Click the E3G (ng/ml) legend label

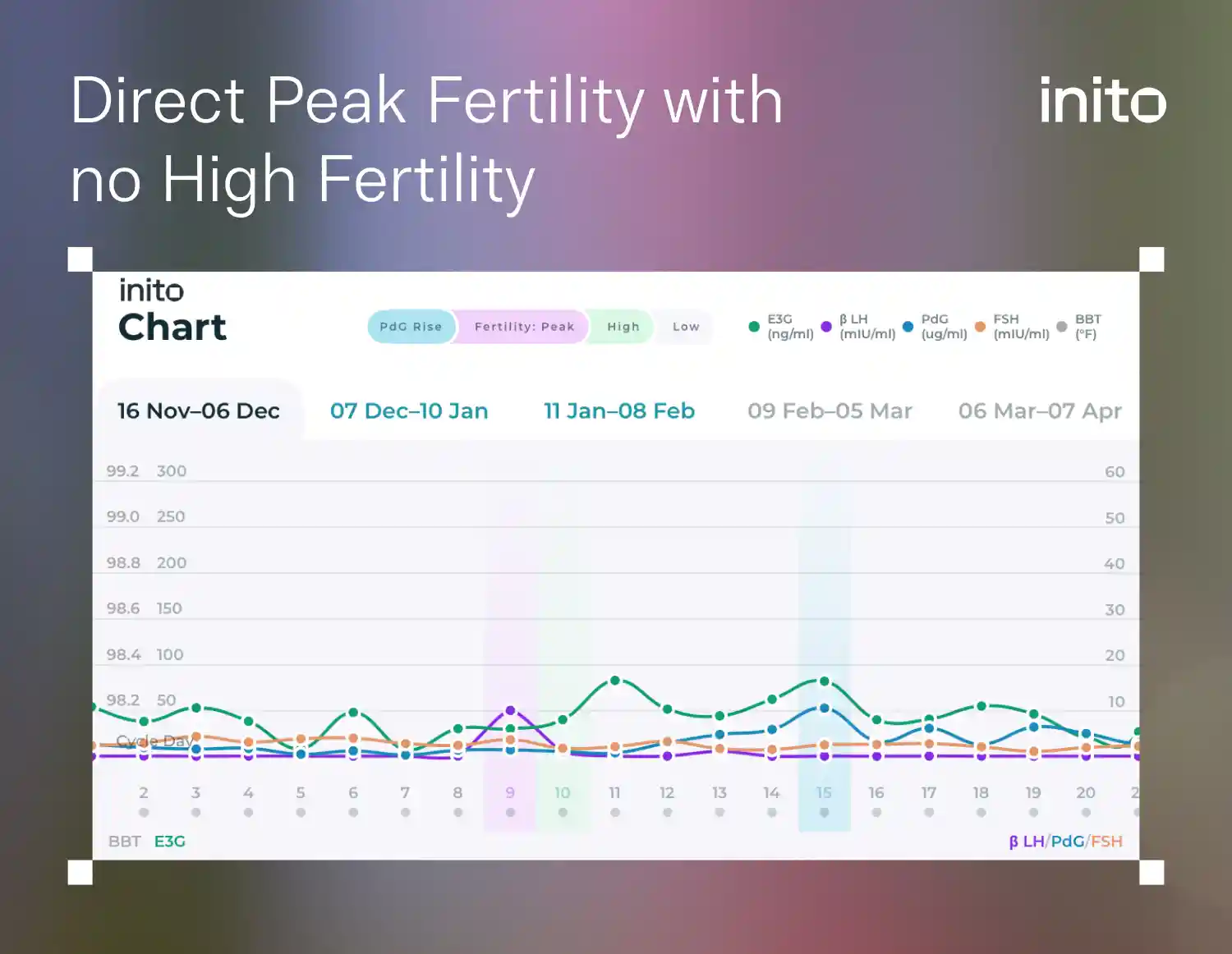[790, 327]
